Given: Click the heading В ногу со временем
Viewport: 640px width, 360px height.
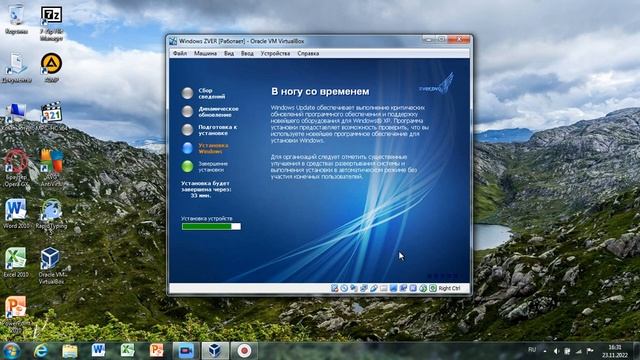Looking at the screenshot, I should [320, 91].
